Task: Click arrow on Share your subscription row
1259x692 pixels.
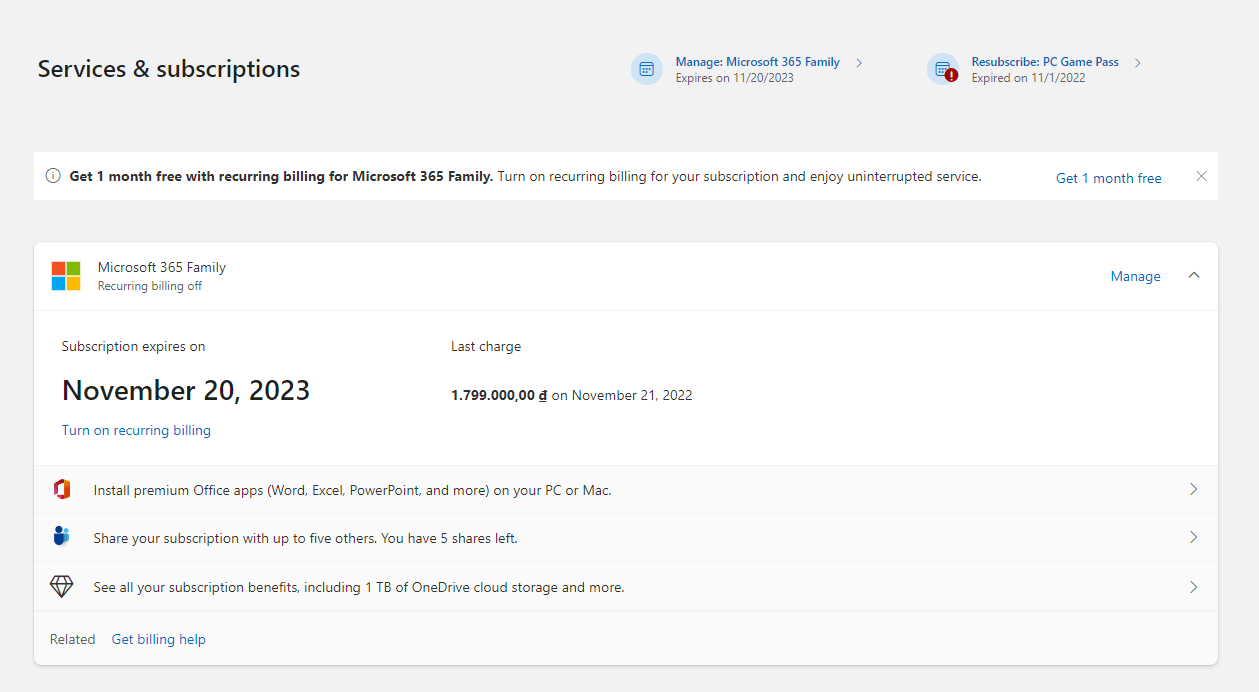Action: click(x=1193, y=537)
